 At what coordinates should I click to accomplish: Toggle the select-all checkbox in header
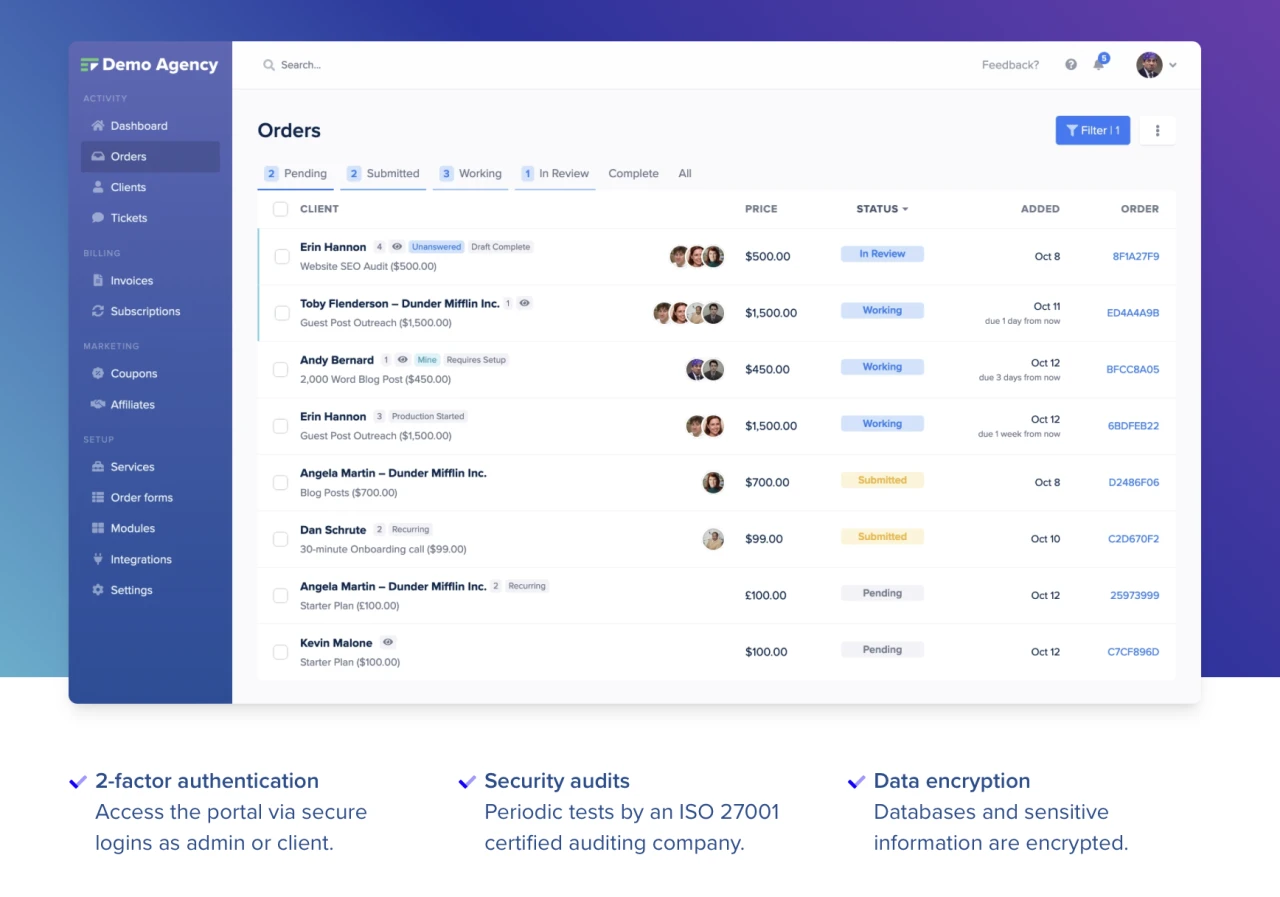point(281,209)
